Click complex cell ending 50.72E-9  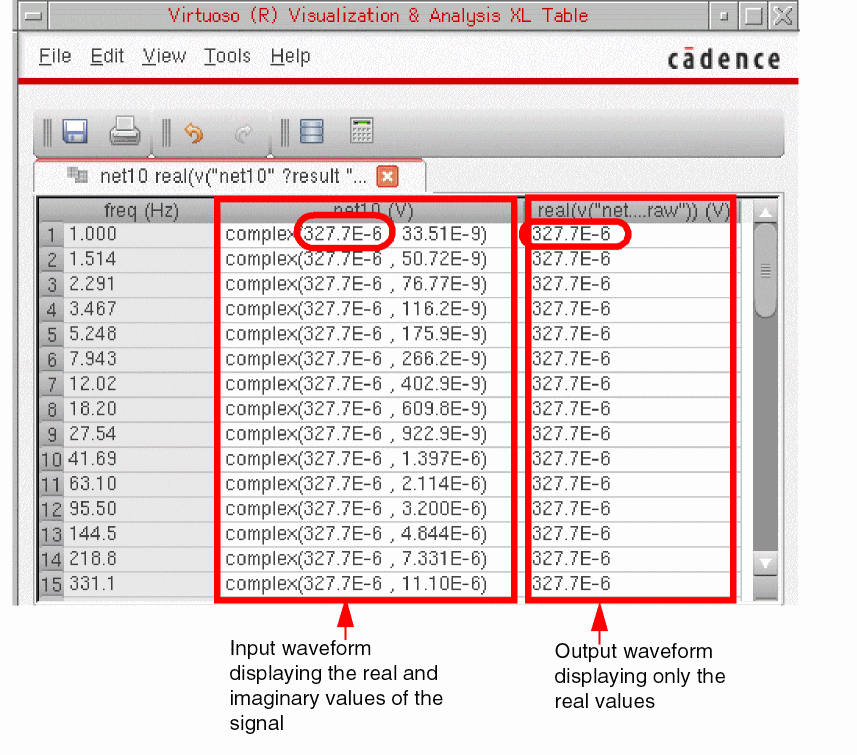[369, 259]
